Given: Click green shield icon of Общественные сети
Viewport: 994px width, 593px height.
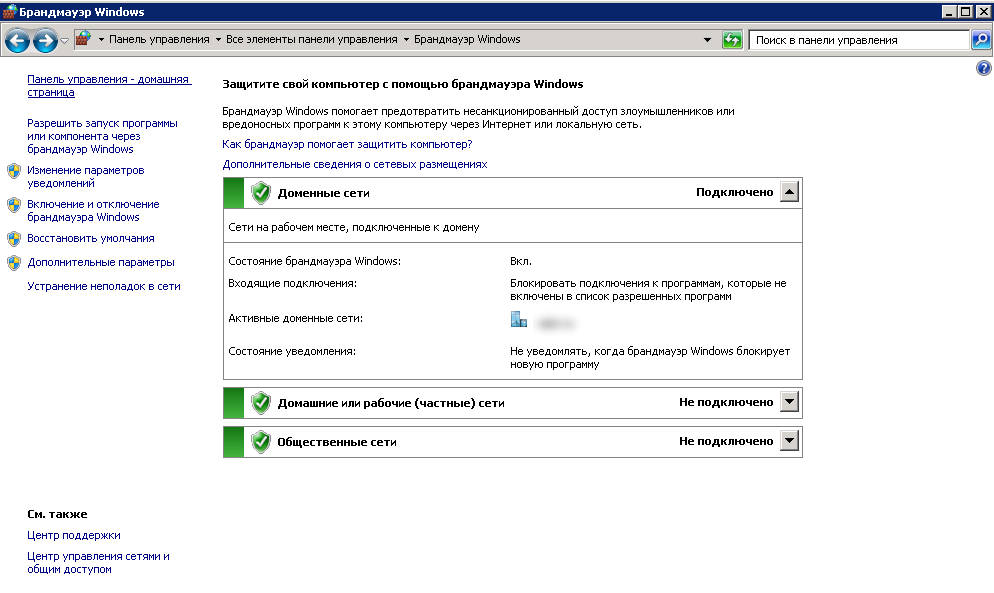Looking at the screenshot, I should (261, 442).
